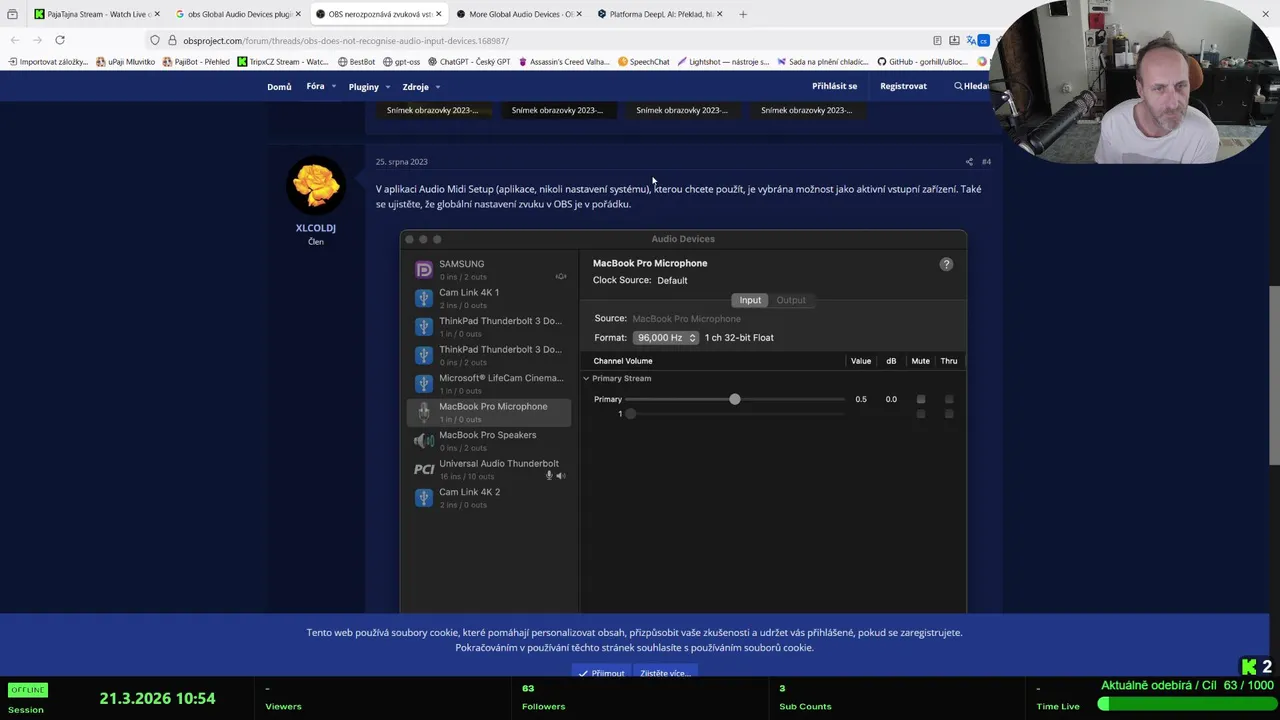Toggle Mute checkbox for channel 1
This screenshot has height=720, width=1280.
click(921, 414)
